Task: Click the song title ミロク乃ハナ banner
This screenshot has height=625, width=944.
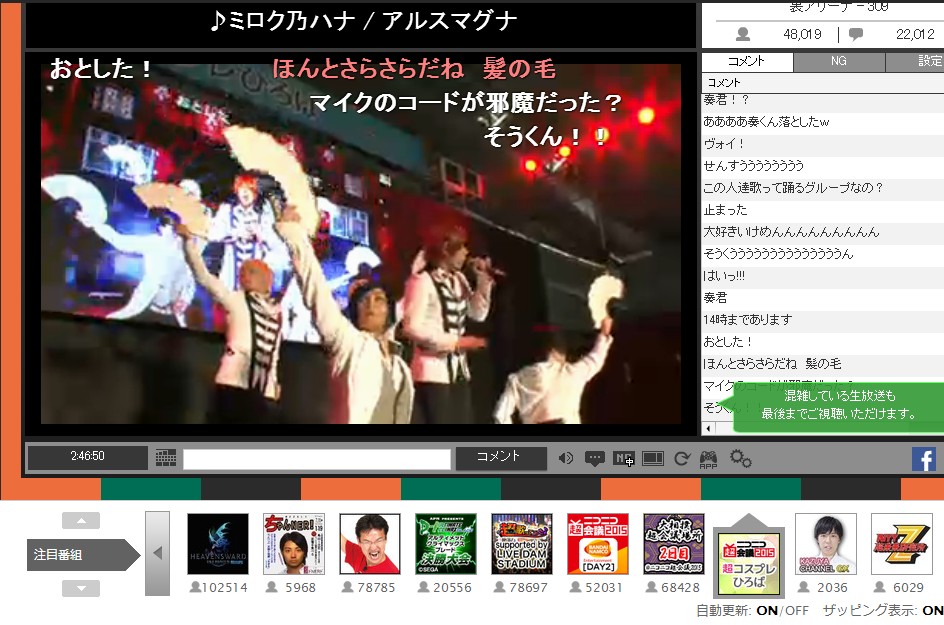Action: click(x=363, y=21)
